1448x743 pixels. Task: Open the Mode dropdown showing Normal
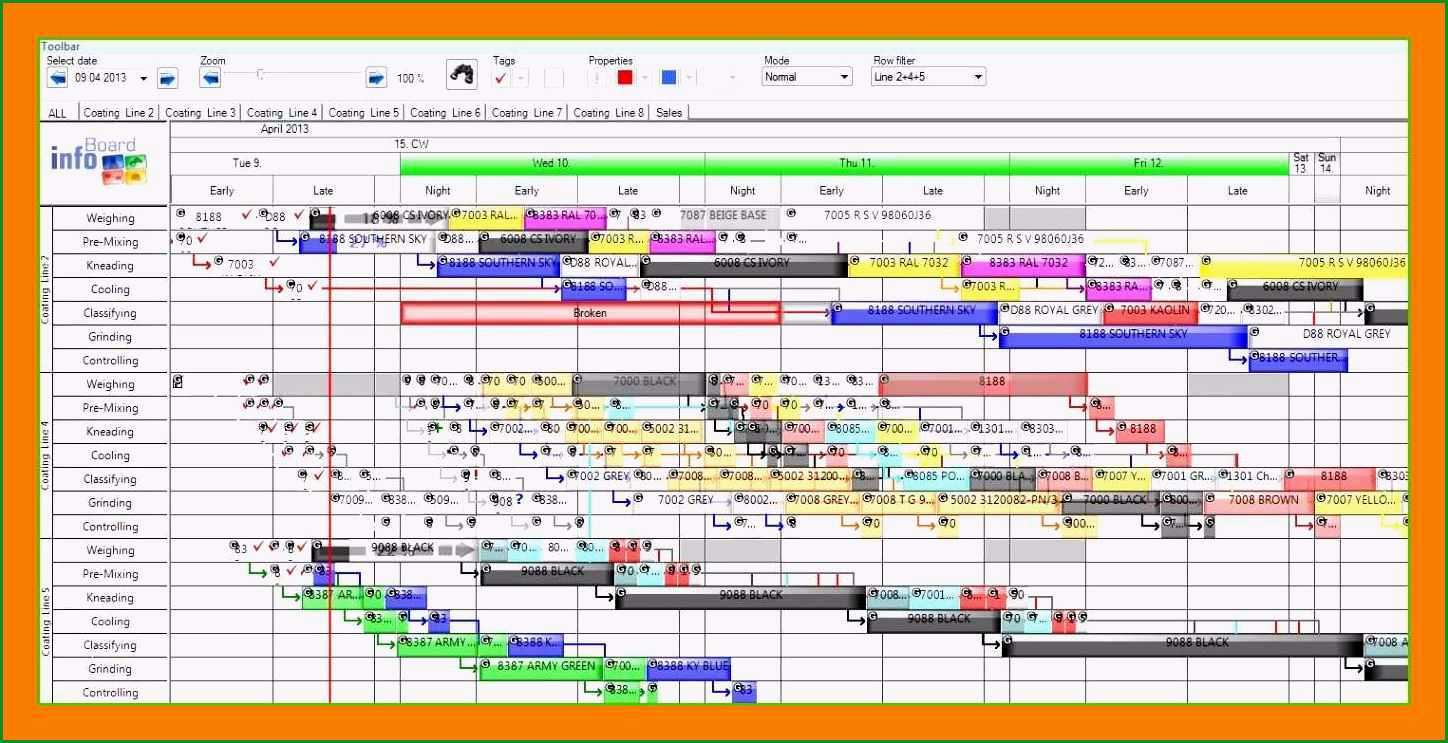coord(807,77)
